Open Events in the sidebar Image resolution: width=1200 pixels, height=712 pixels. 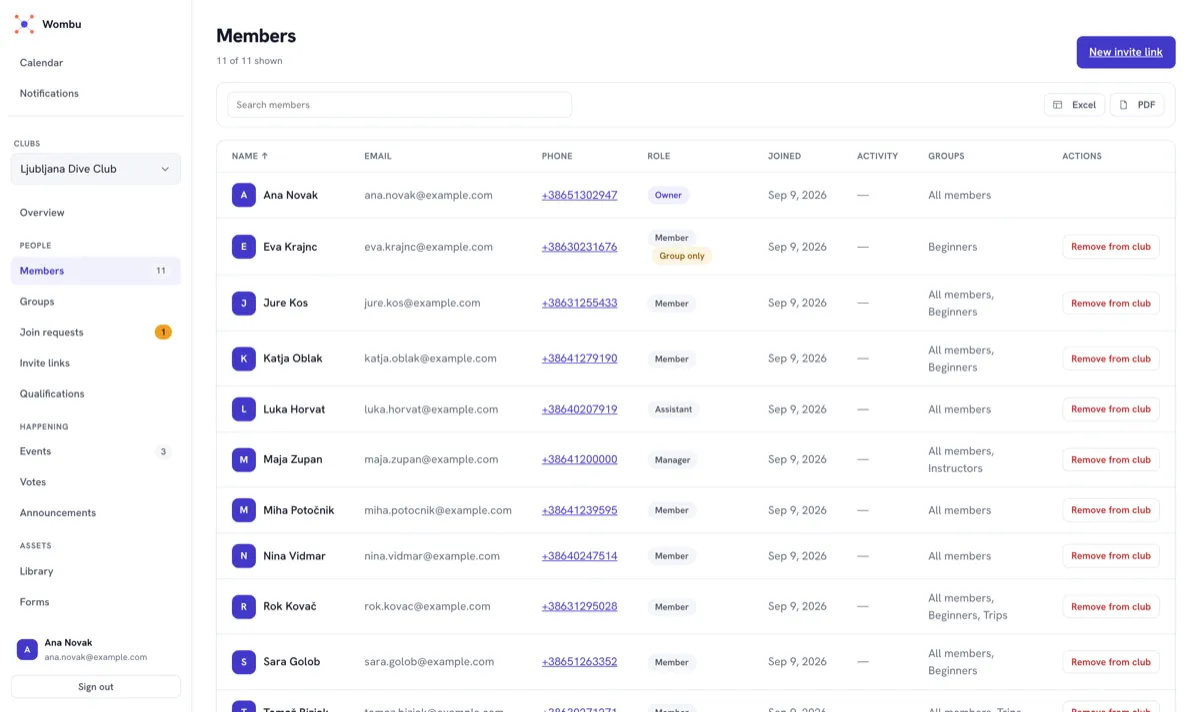pyautogui.click(x=96, y=452)
